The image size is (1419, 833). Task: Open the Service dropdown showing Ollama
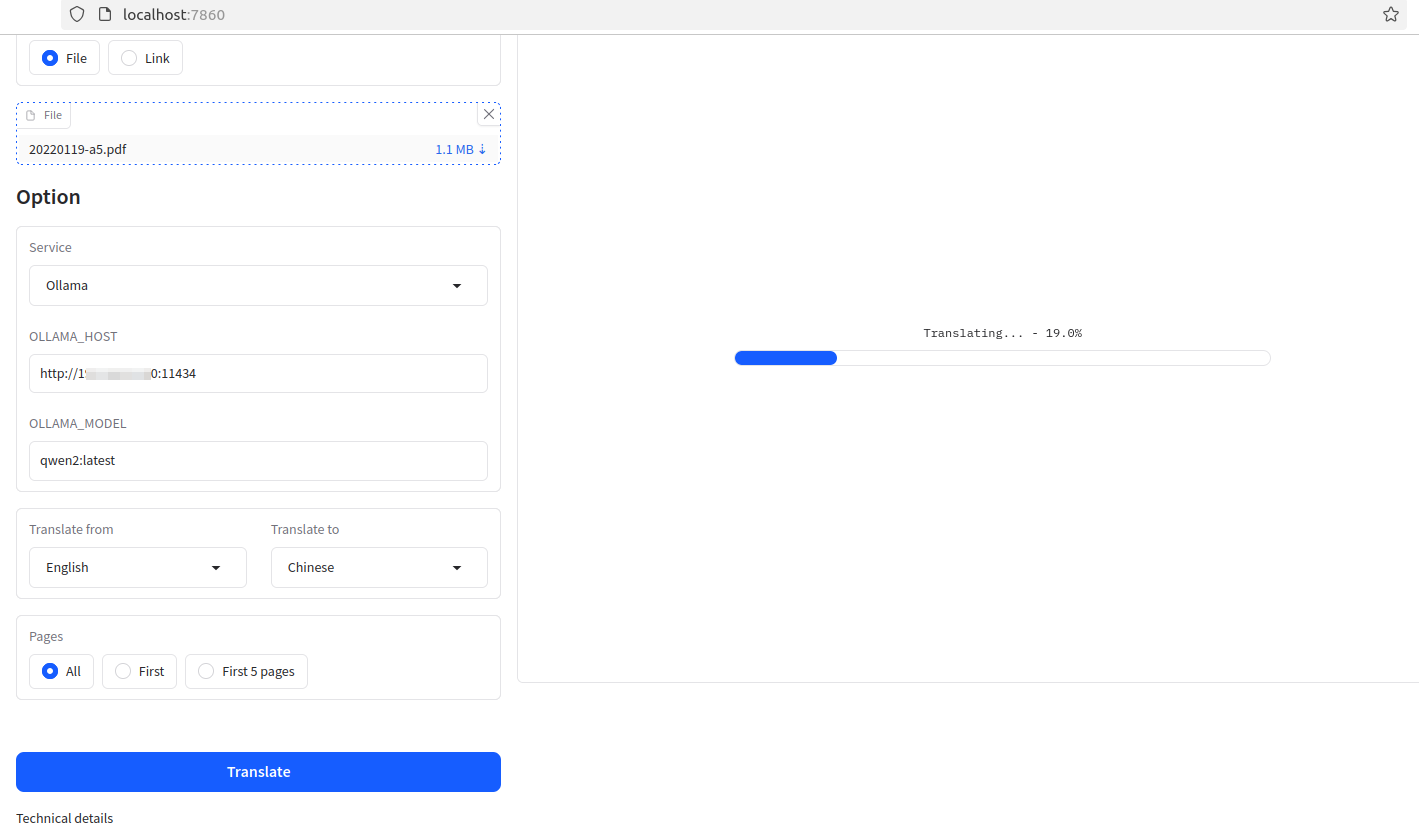(258, 285)
